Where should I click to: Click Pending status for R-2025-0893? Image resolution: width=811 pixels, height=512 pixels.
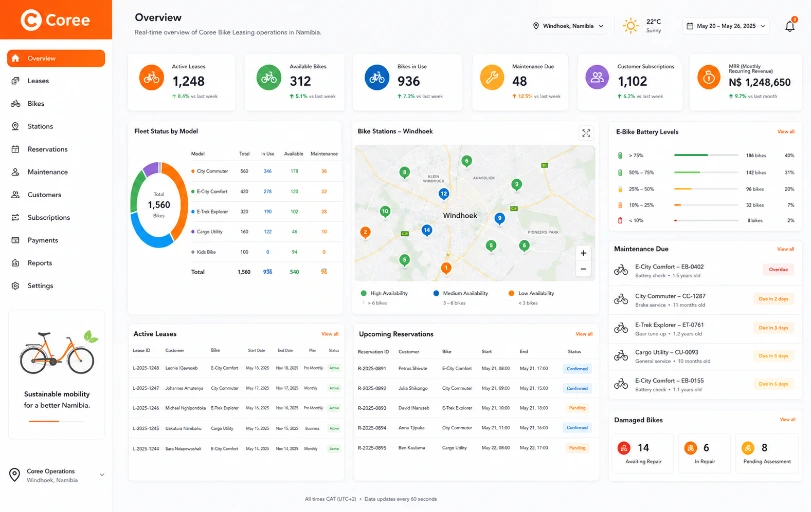point(577,408)
